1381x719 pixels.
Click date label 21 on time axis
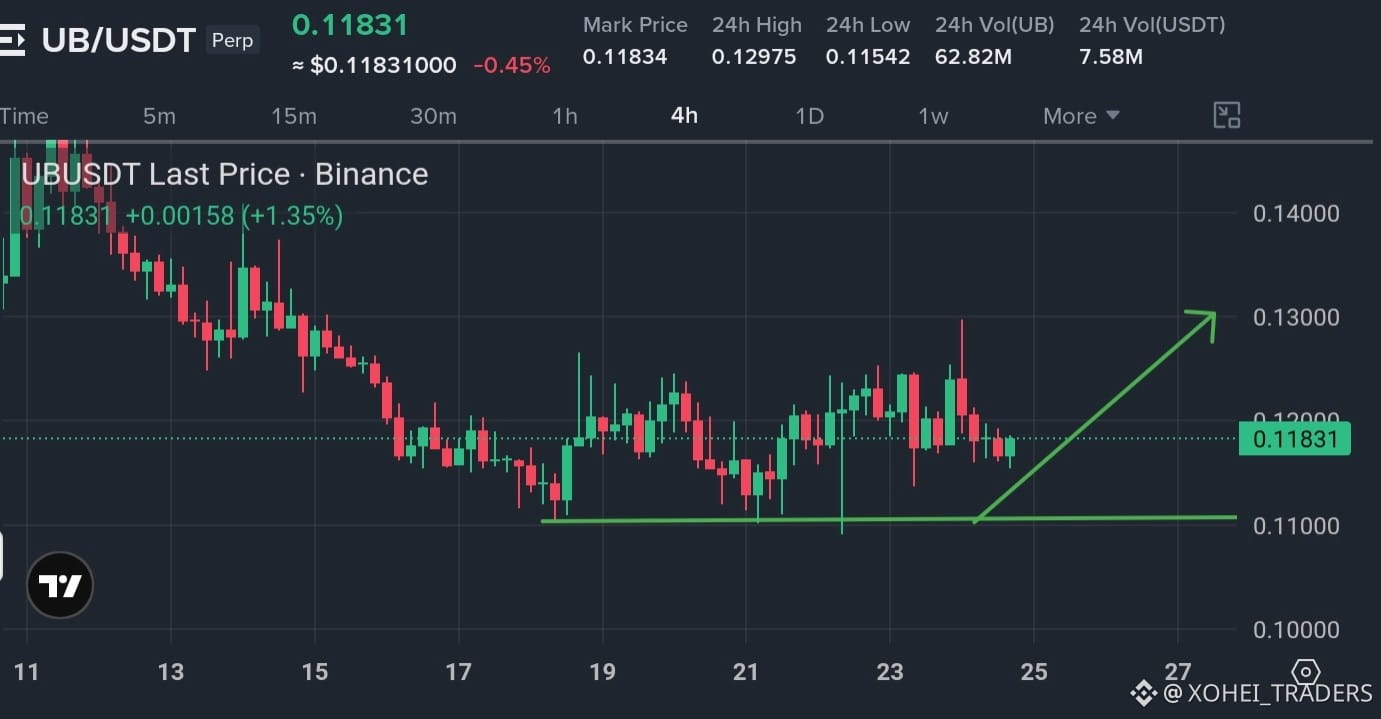click(x=746, y=671)
